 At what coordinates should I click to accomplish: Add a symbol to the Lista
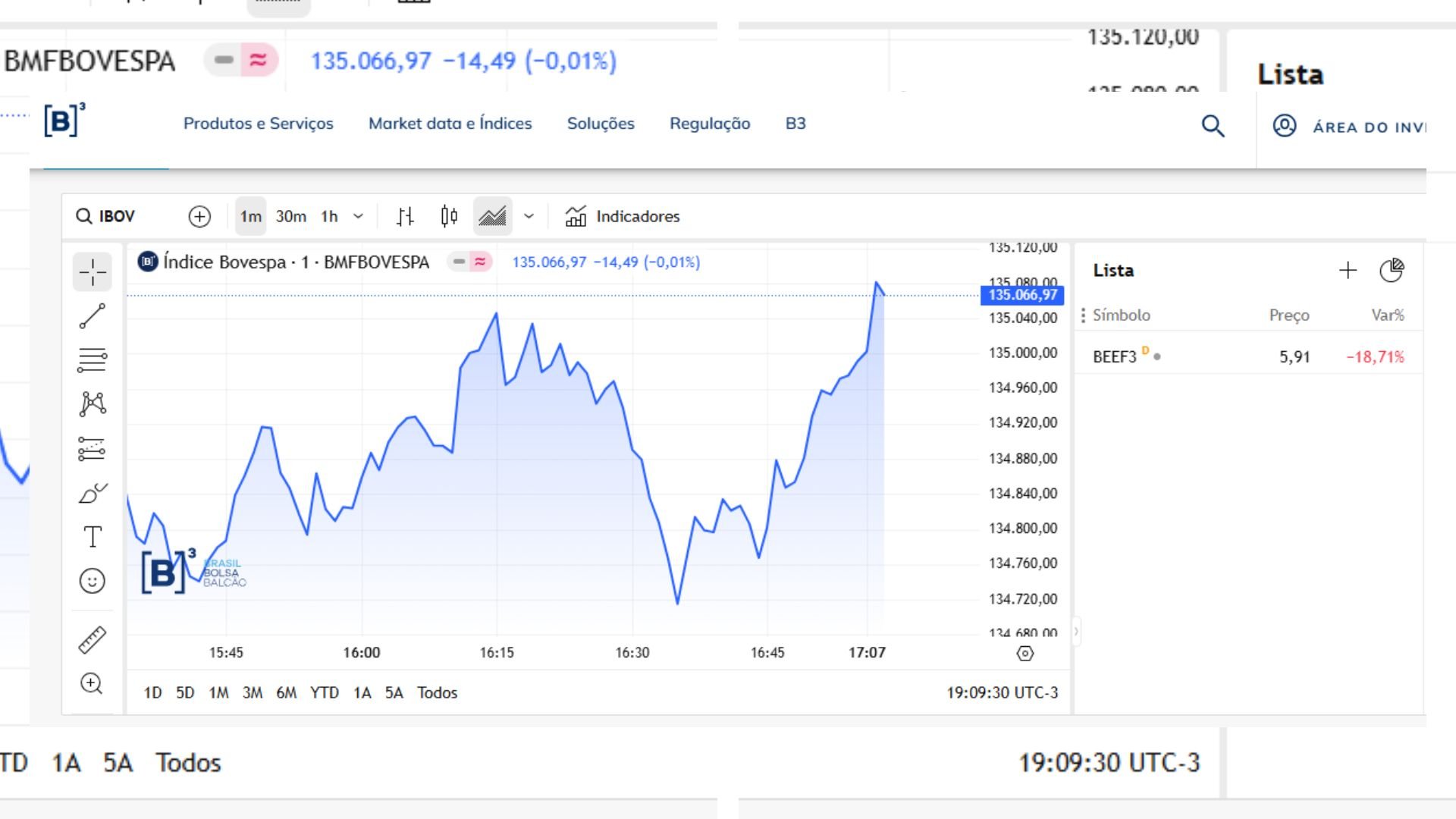(1348, 271)
